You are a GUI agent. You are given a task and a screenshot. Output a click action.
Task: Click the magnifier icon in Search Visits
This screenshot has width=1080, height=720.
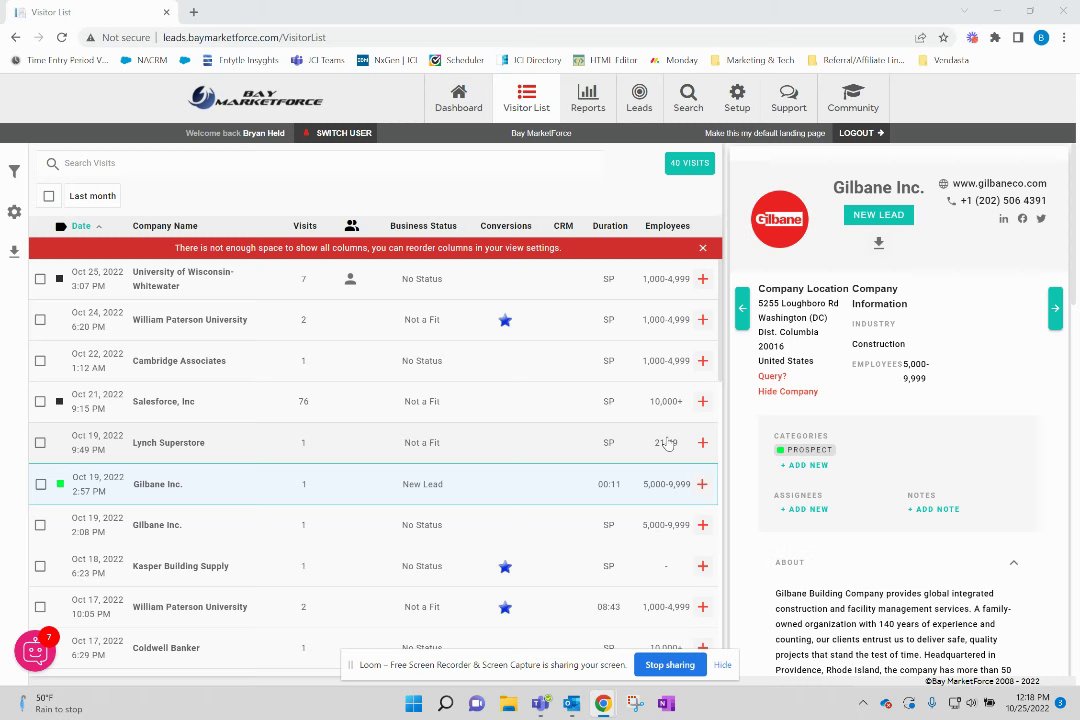52,163
